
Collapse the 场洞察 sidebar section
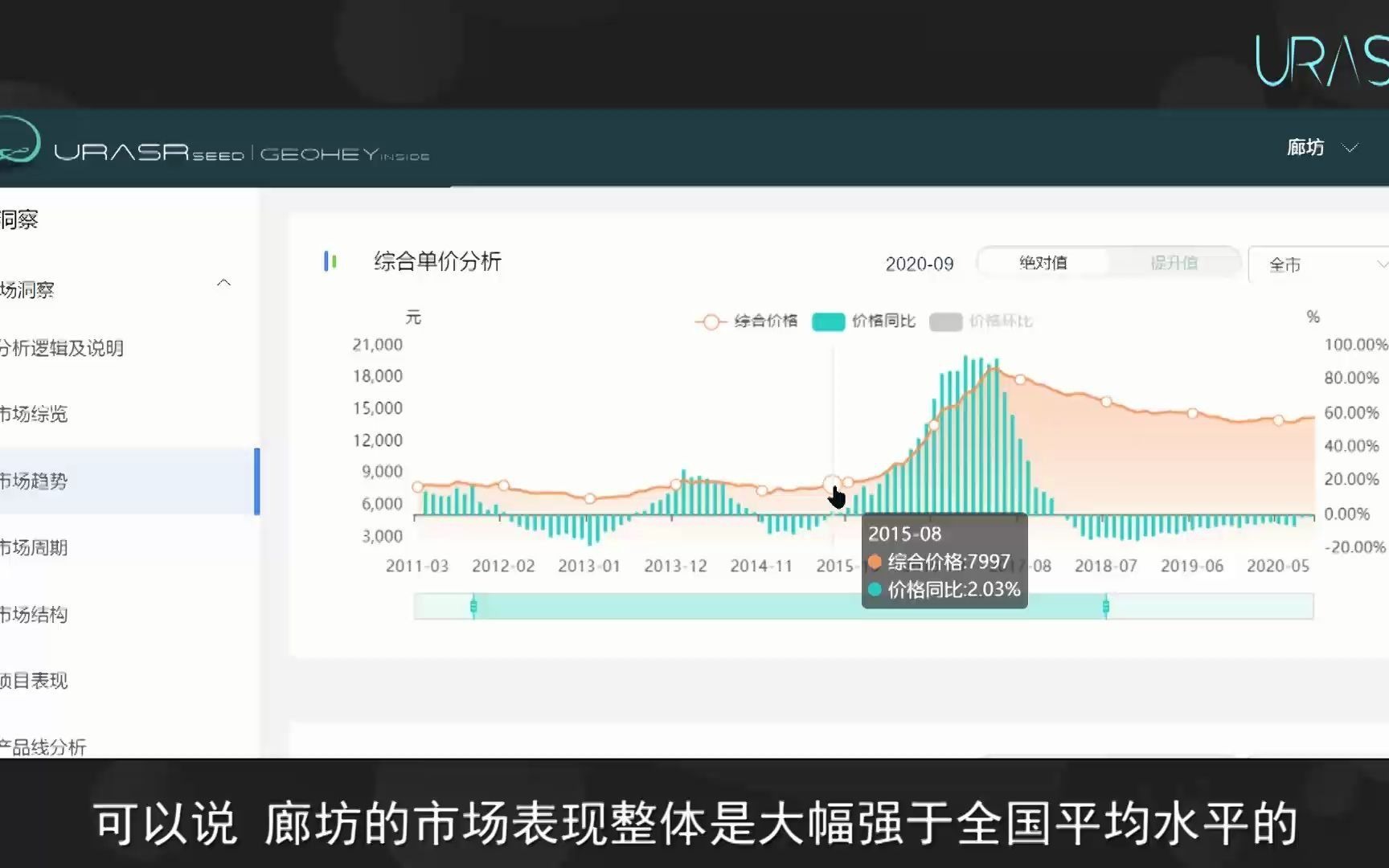[x=223, y=283]
